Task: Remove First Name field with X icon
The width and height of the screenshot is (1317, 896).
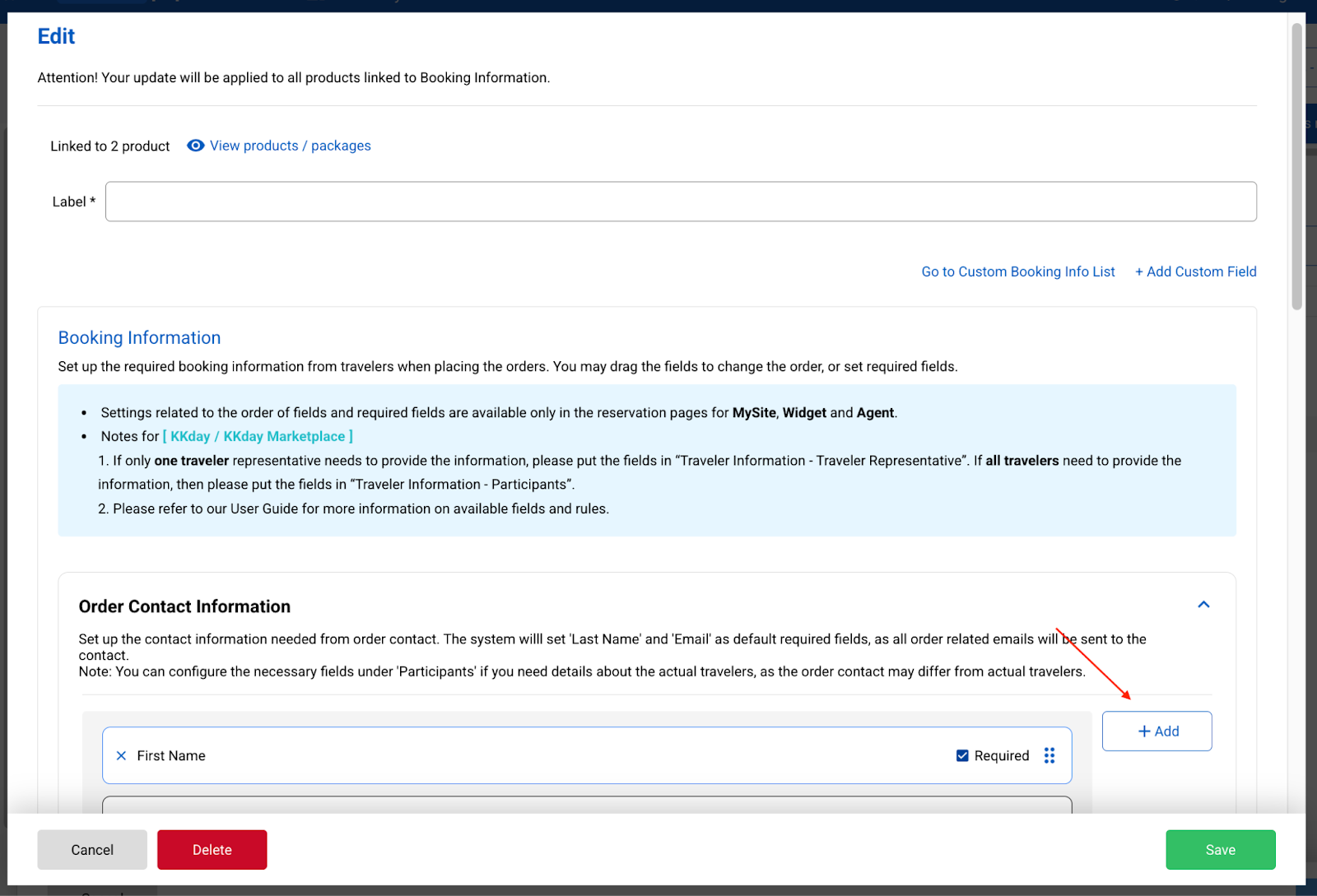Action: pyautogui.click(x=121, y=755)
